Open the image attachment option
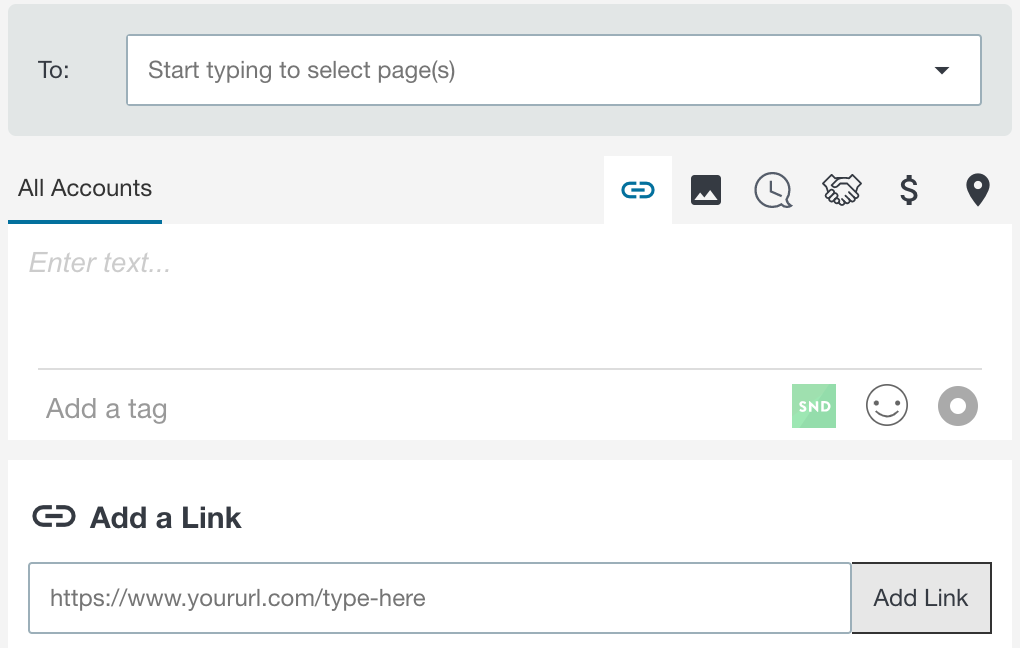 [706, 190]
